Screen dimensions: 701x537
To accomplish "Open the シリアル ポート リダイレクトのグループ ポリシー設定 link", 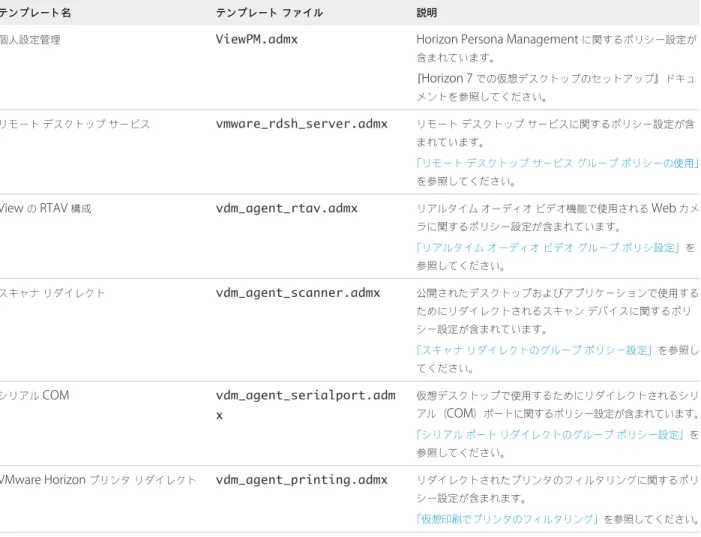I will click(551, 435).
